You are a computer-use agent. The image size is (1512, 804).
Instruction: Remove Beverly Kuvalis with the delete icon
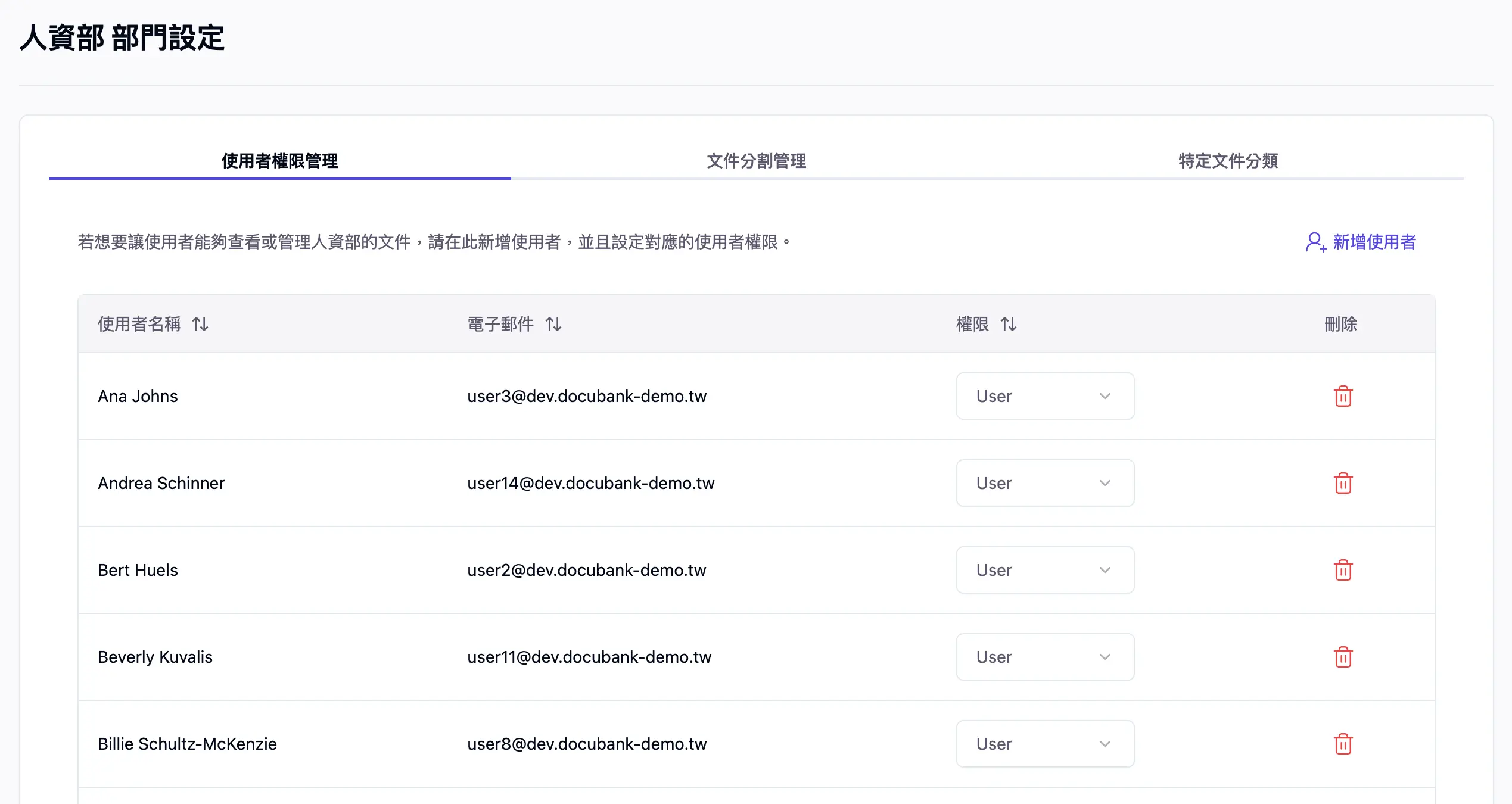(x=1343, y=657)
